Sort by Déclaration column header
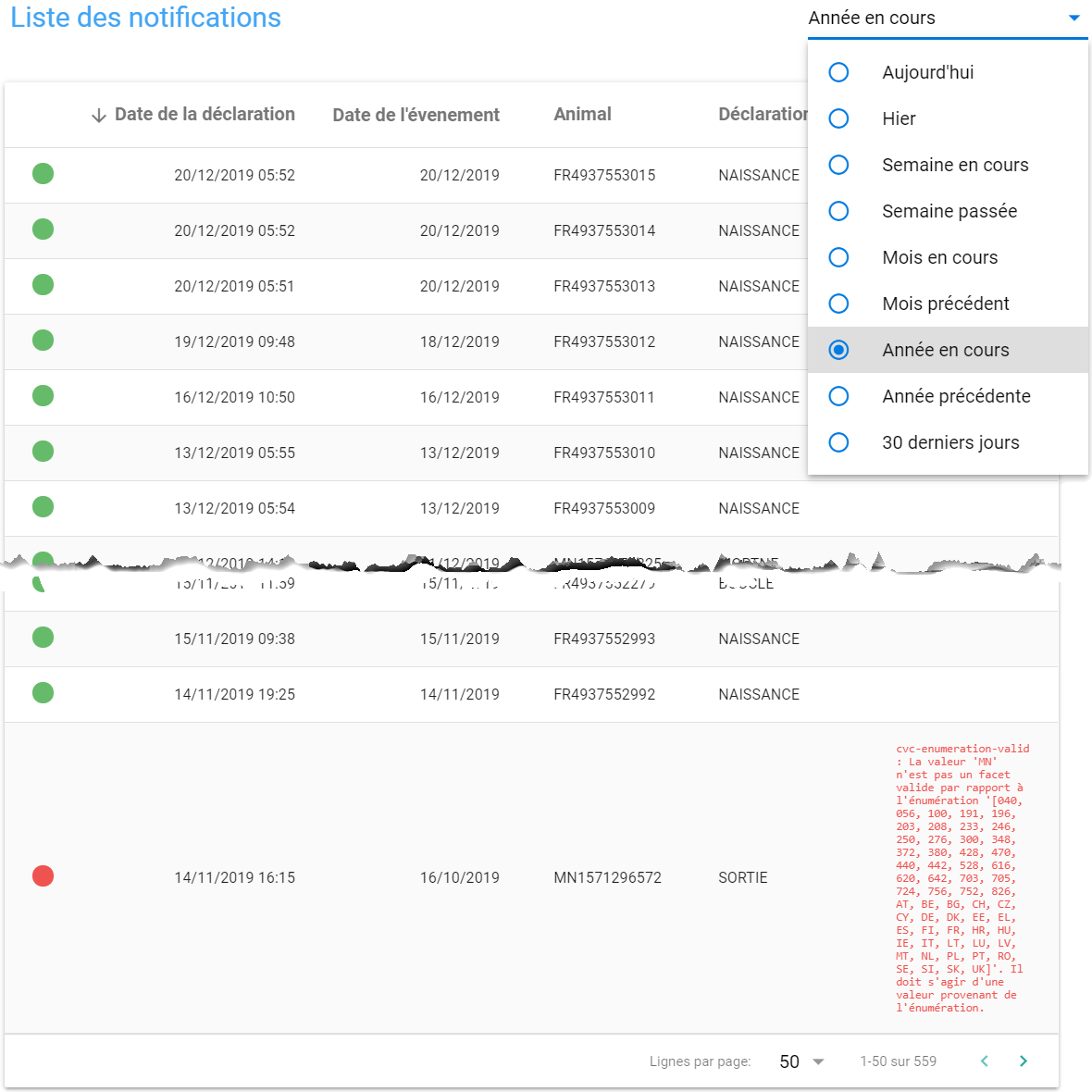 click(x=763, y=114)
